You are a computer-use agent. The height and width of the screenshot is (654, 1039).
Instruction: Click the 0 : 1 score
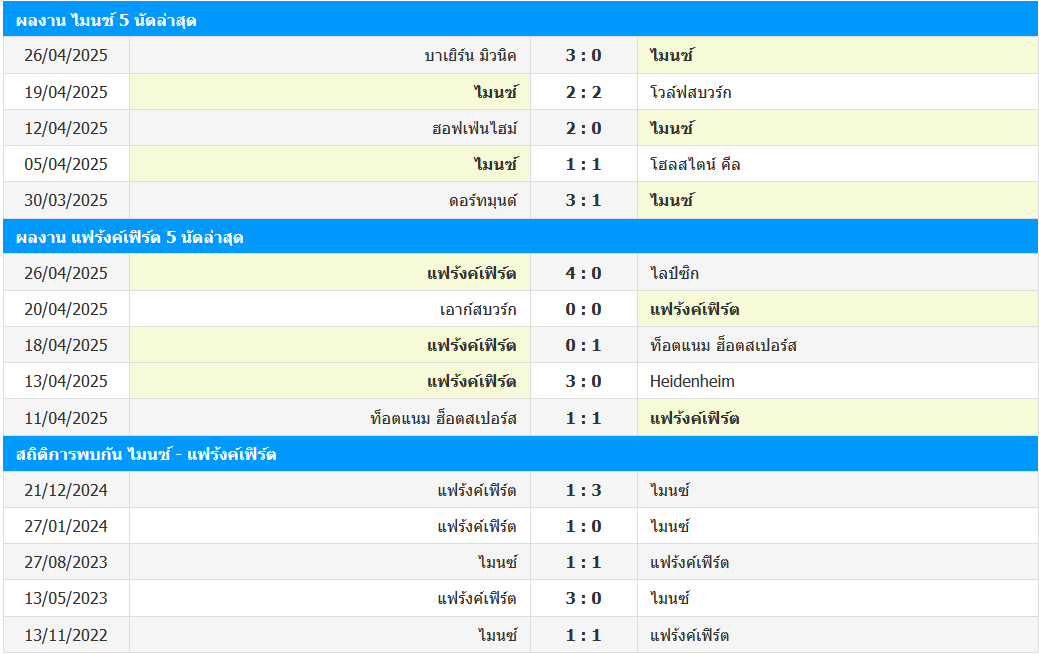click(583, 345)
